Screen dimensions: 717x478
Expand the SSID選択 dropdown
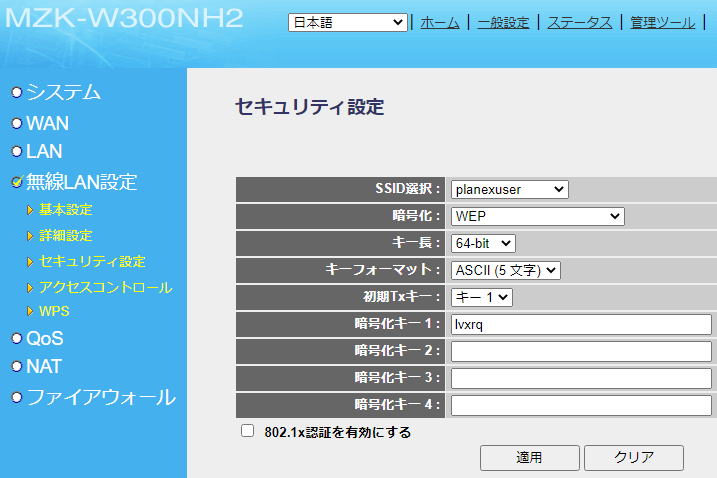tap(509, 189)
